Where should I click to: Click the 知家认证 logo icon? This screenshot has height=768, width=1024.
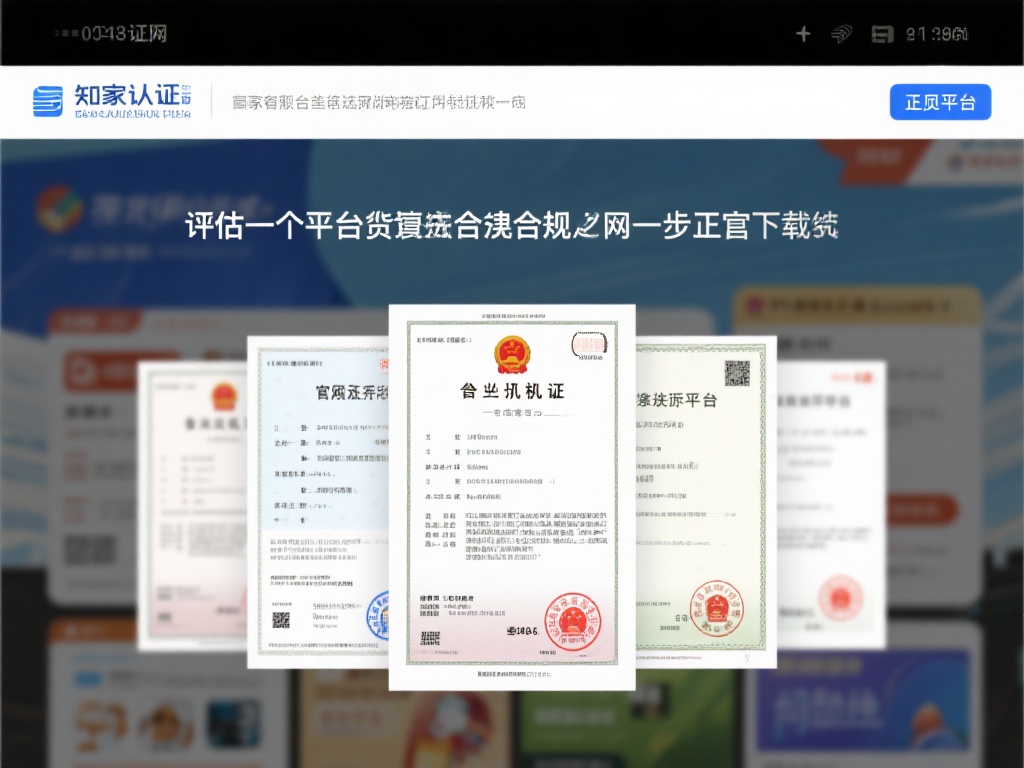47,98
